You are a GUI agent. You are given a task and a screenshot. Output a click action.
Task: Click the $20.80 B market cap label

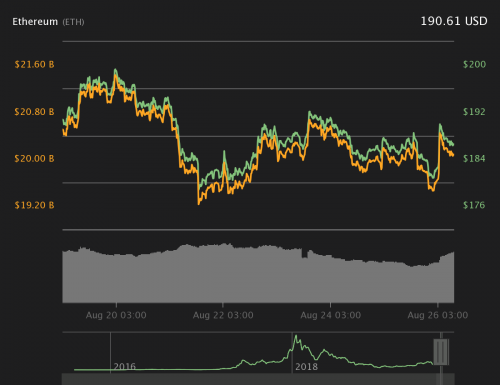coord(34,112)
